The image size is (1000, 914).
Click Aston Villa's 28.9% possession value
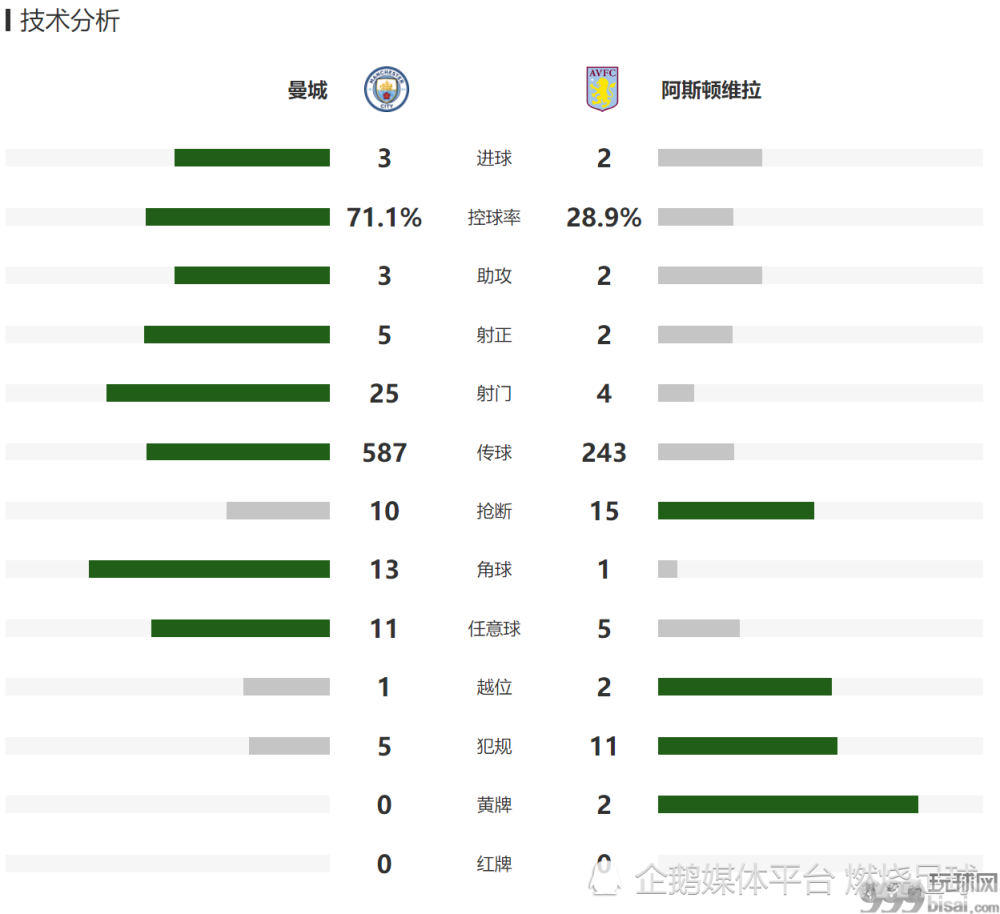[x=604, y=217]
